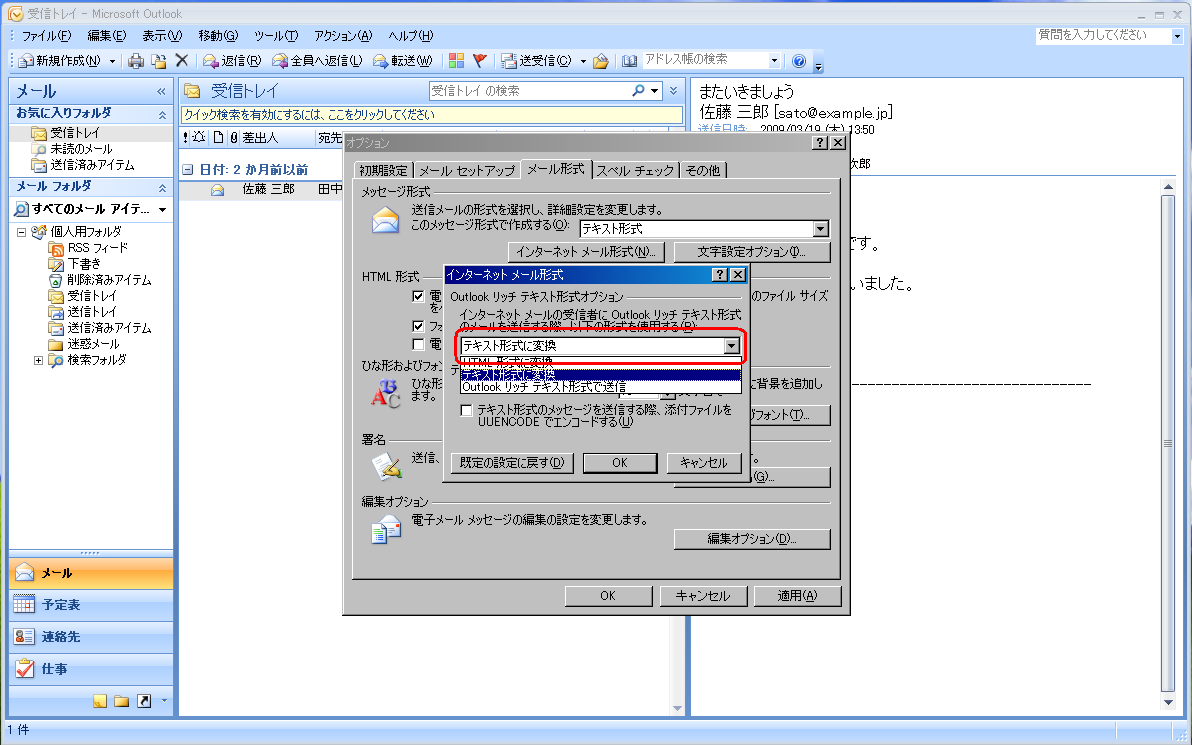Click the 新規作成 new mail button

60,61
